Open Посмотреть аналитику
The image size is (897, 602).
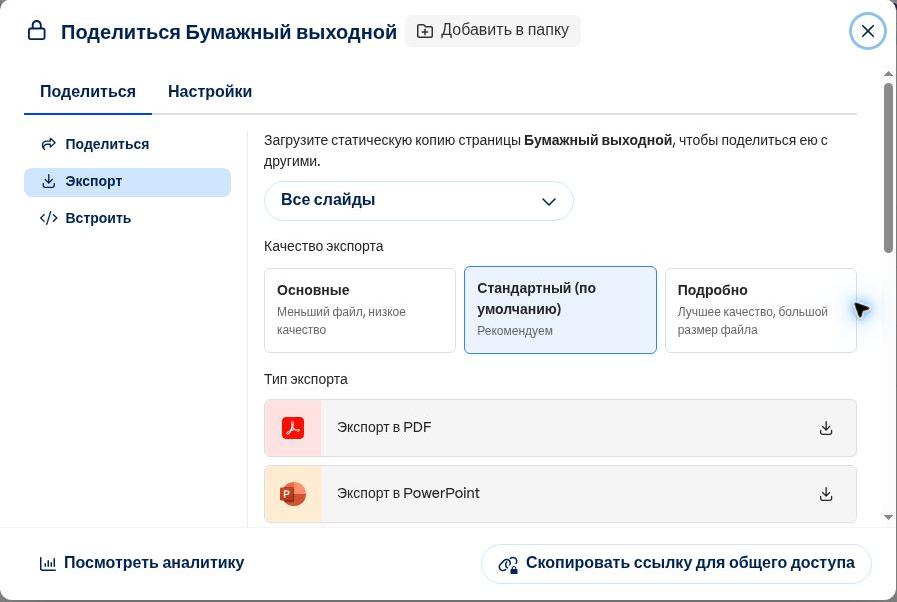[x=142, y=563]
